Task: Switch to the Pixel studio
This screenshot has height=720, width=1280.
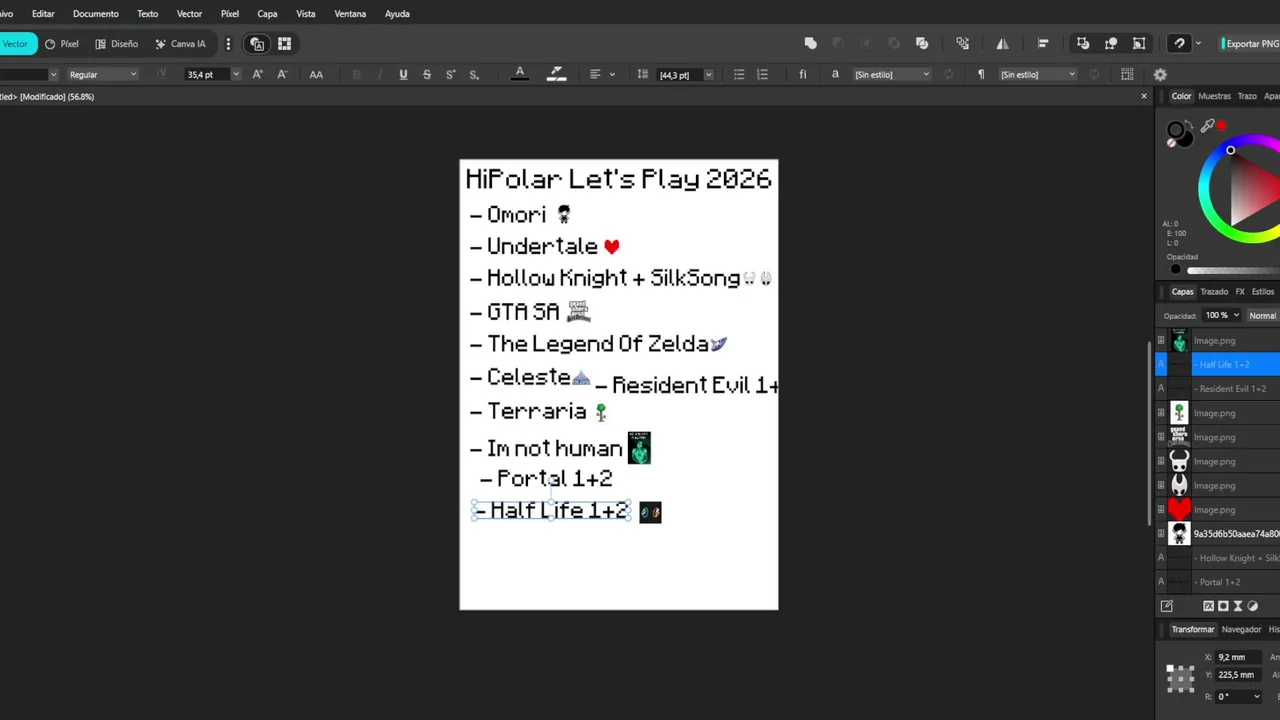Action: (62, 44)
